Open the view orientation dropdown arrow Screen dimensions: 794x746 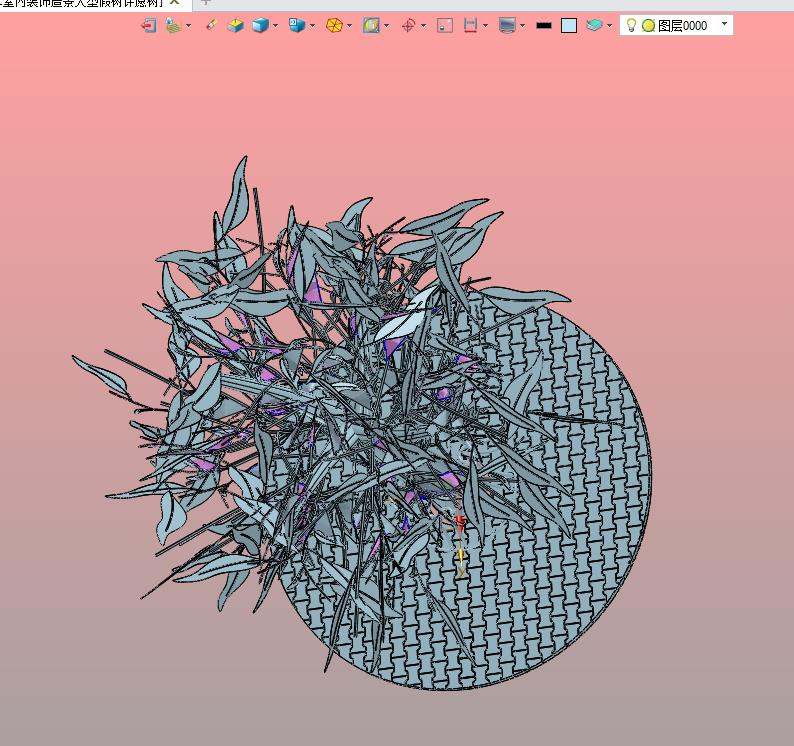tap(312, 25)
